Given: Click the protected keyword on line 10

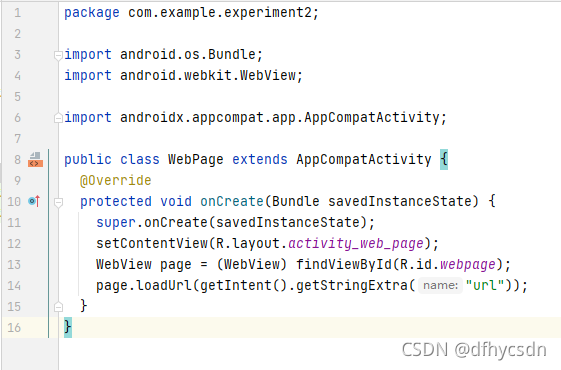Looking at the screenshot, I should (x=116, y=201).
